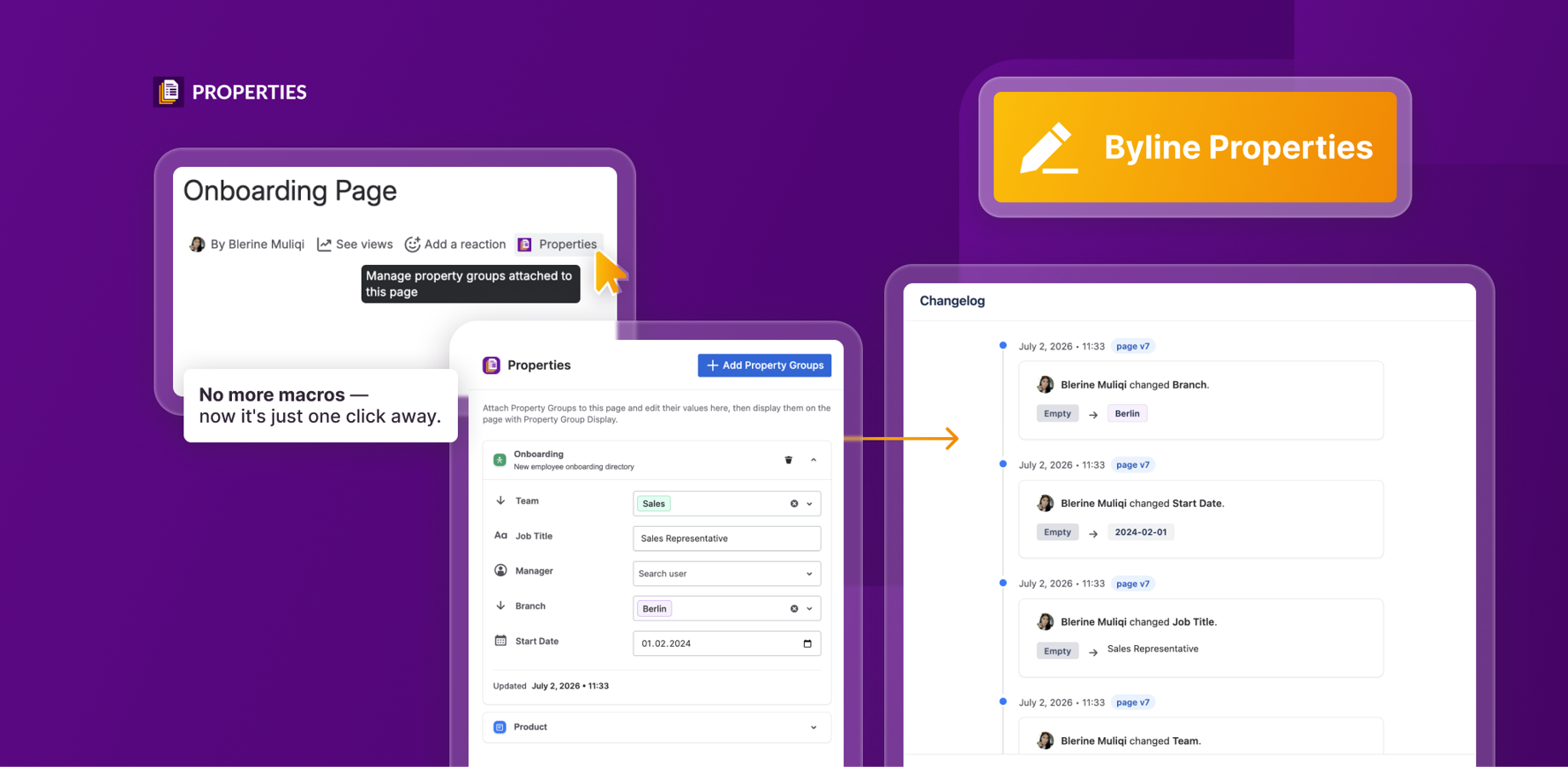
Task: Click the Properties panel header icon
Action: [x=491, y=365]
